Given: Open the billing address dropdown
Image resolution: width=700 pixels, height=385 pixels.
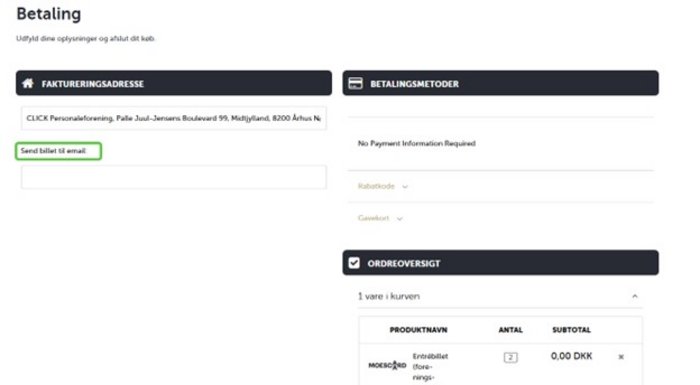Looking at the screenshot, I should pos(174,118).
